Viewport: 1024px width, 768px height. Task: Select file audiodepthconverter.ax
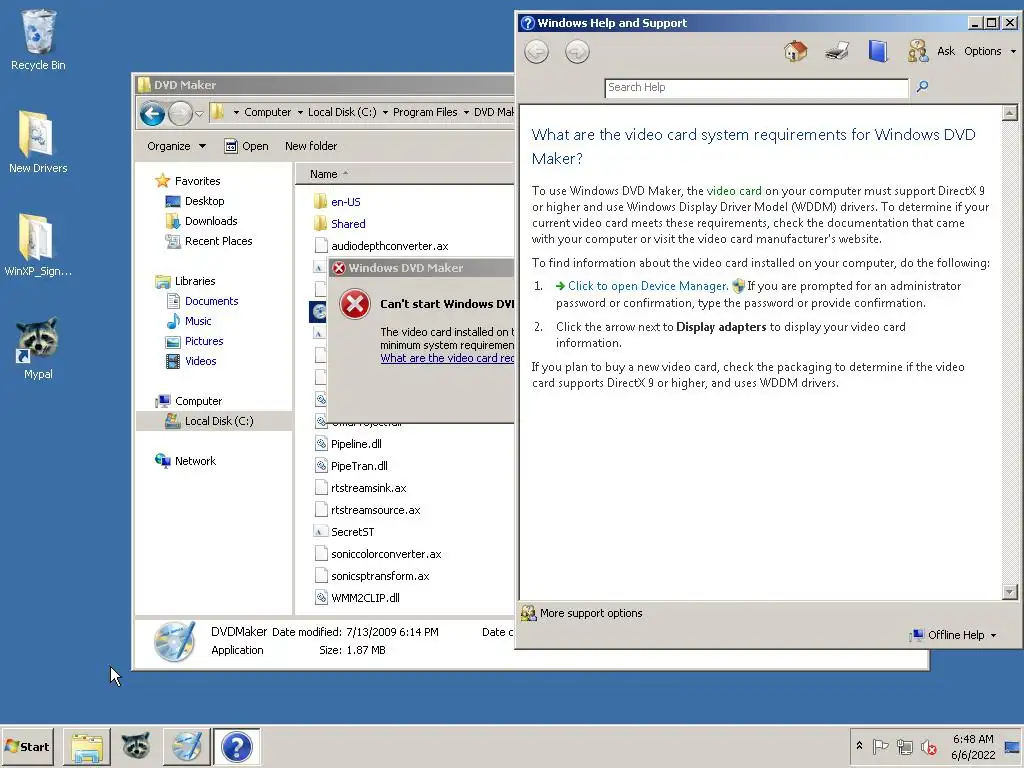[x=389, y=246]
